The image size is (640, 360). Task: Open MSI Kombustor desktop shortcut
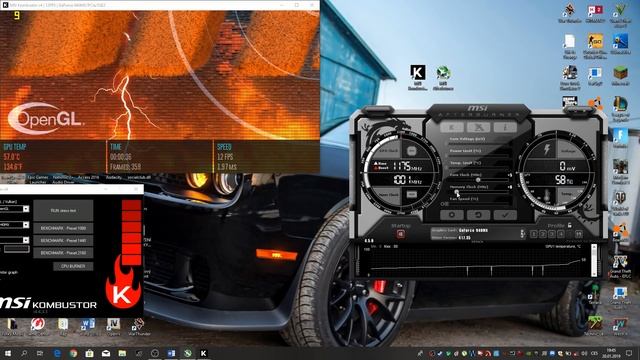[418, 77]
